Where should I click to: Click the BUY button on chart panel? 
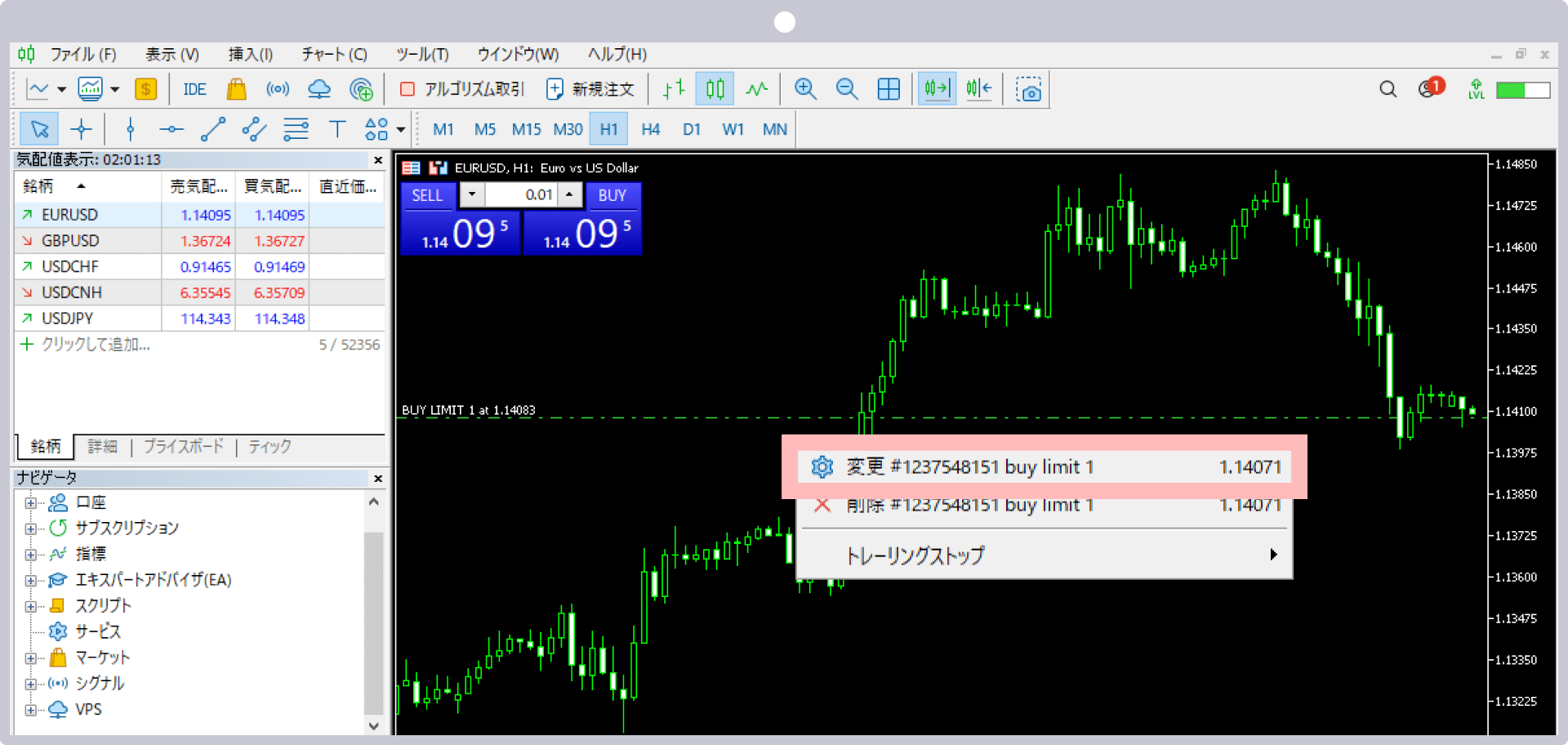tap(612, 195)
